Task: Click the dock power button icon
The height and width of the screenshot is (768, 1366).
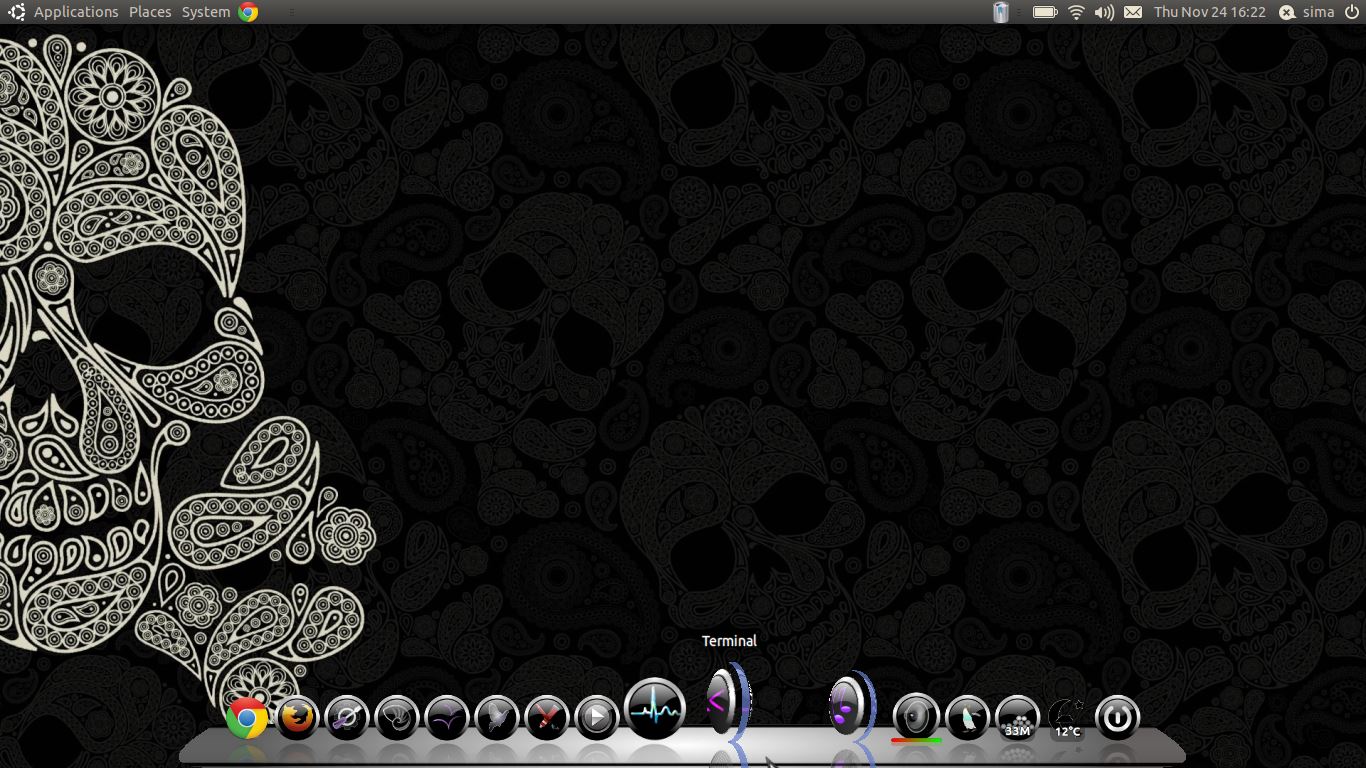Action: tap(1117, 718)
